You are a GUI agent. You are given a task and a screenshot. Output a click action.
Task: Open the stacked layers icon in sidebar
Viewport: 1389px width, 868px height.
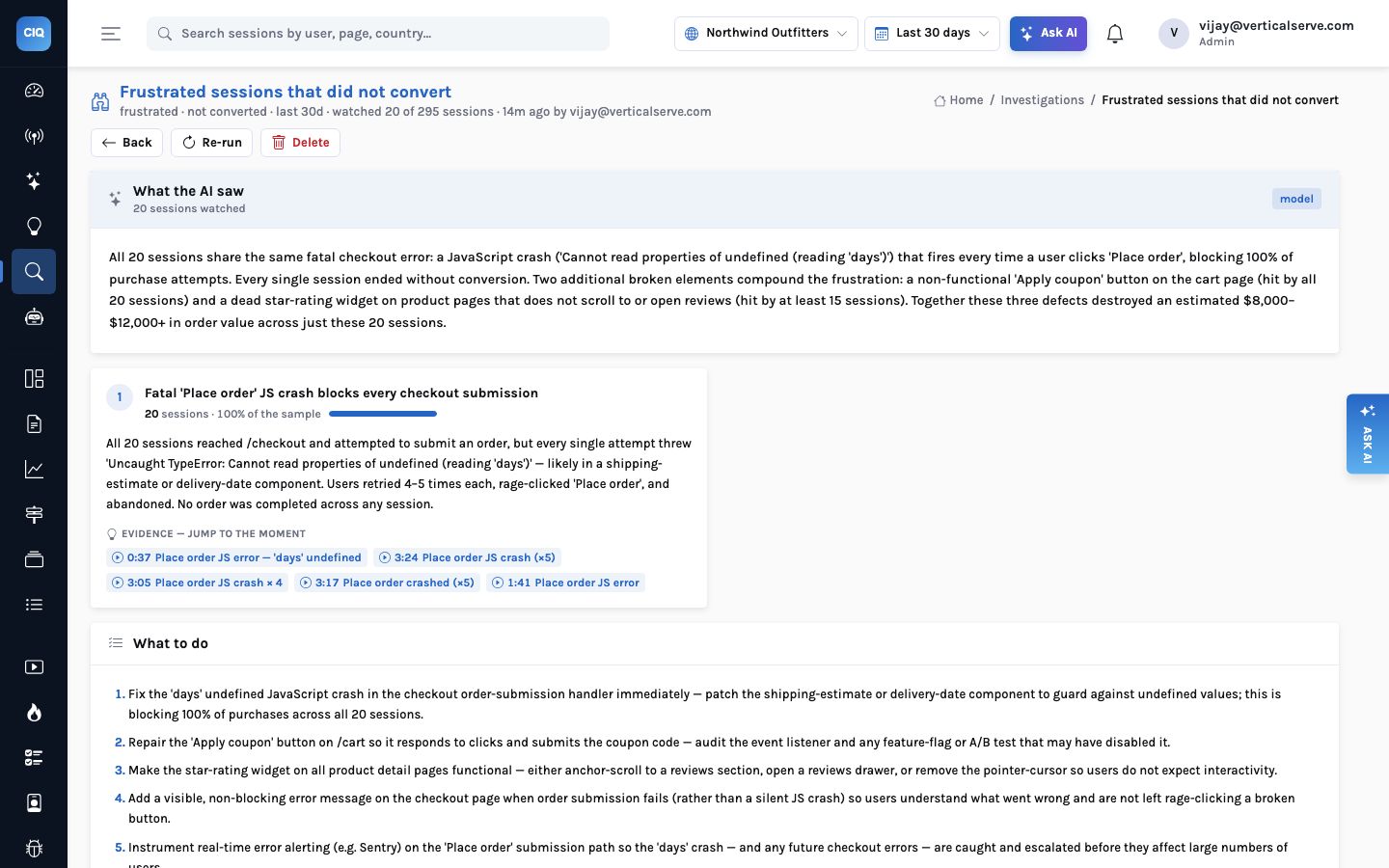34,559
